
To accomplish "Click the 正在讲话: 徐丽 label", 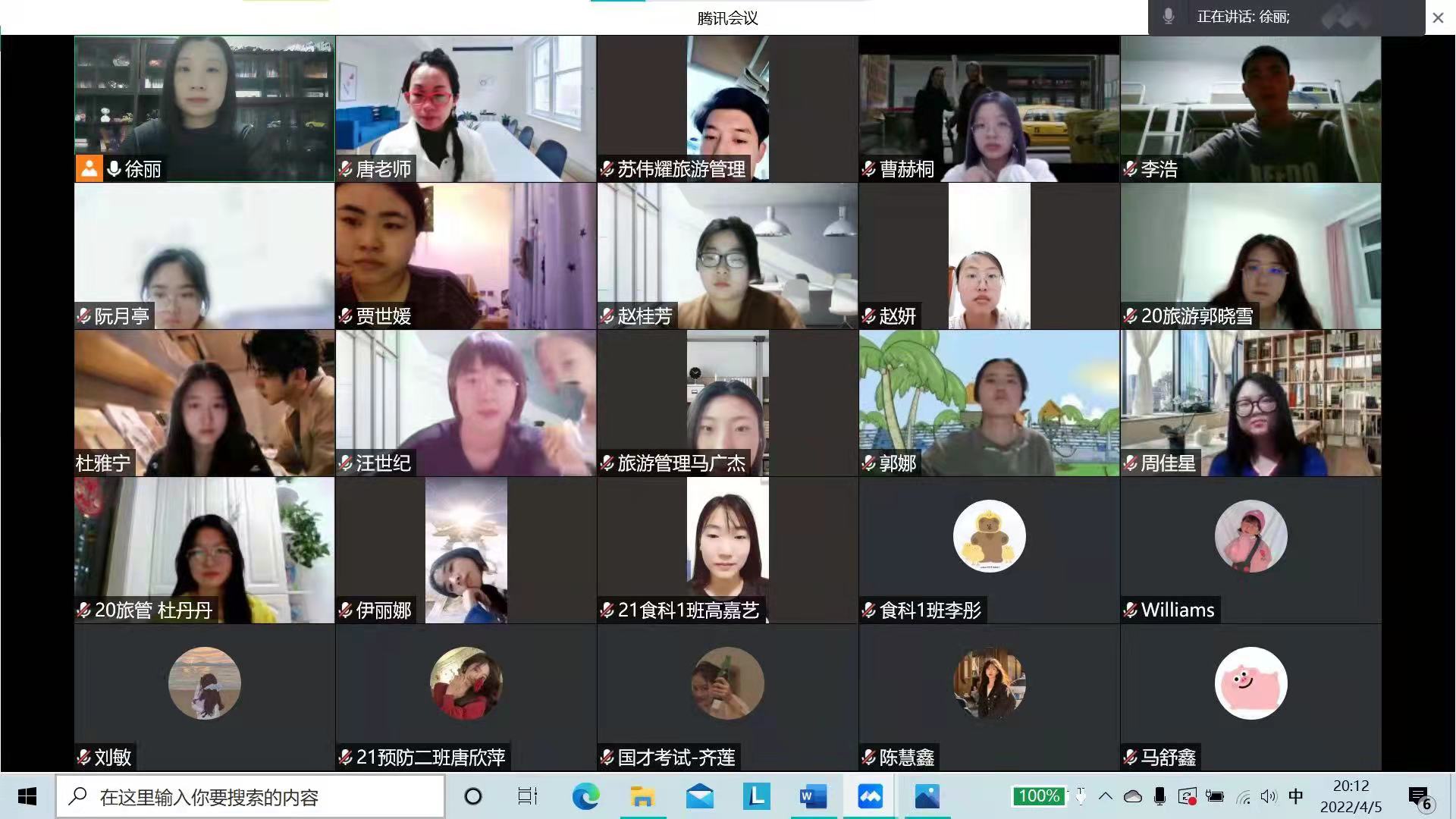I will pos(1243,17).
